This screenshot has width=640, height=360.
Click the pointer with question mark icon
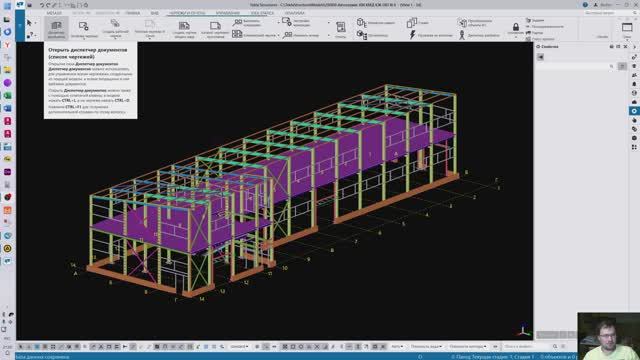(x=30, y=36)
